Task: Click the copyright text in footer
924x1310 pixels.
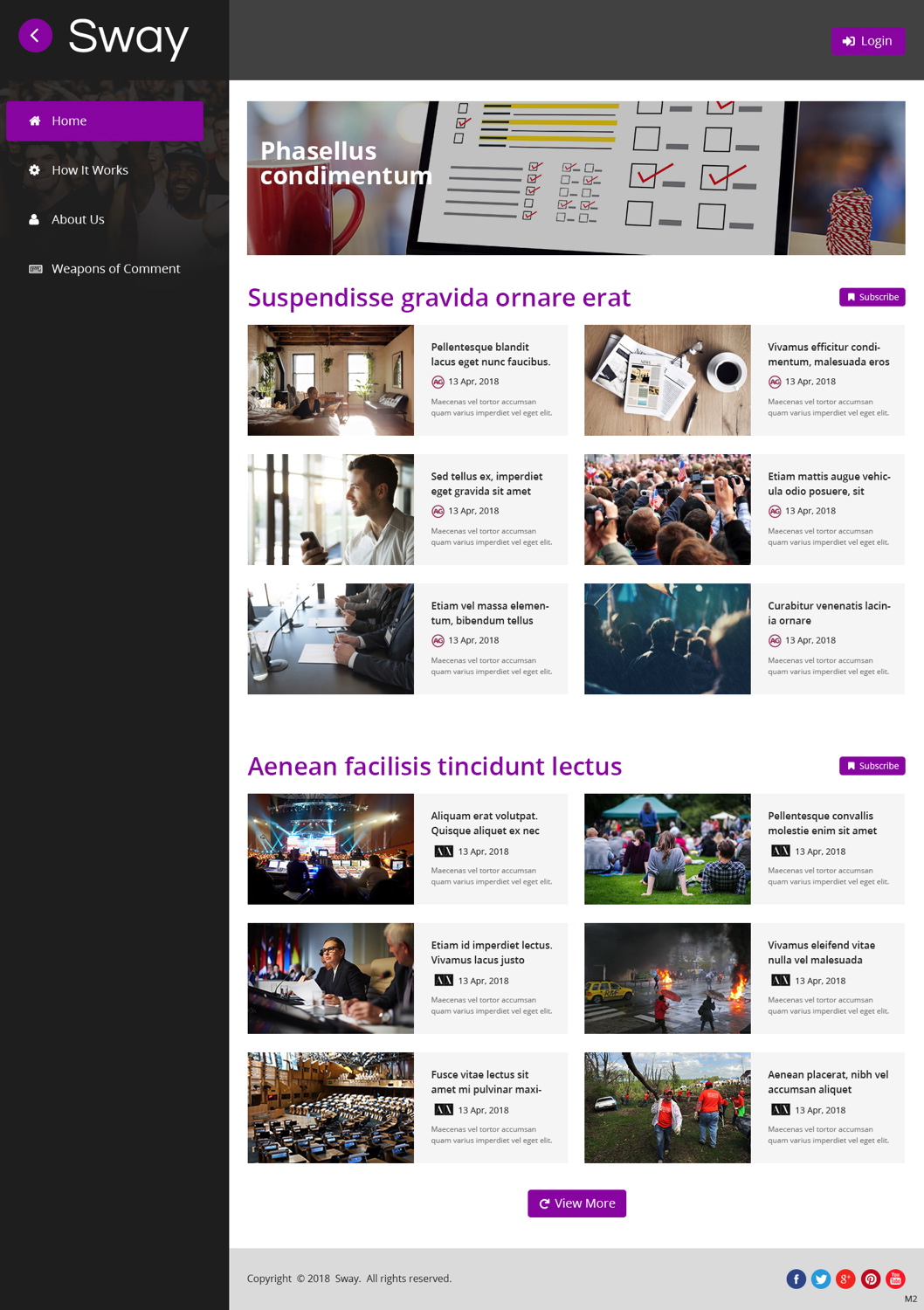Action: pos(349,1279)
